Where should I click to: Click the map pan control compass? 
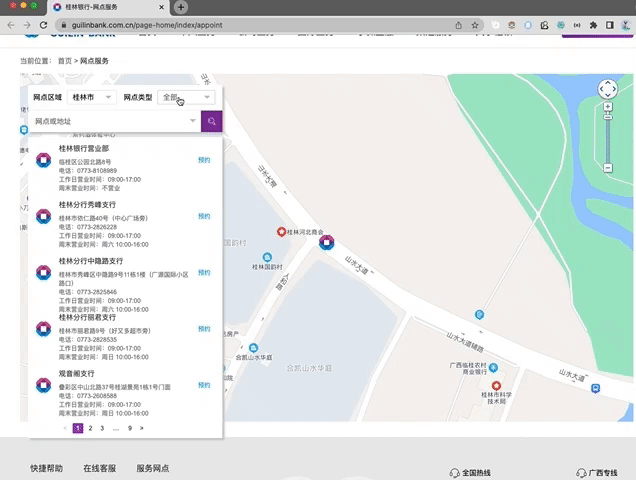[607, 89]
